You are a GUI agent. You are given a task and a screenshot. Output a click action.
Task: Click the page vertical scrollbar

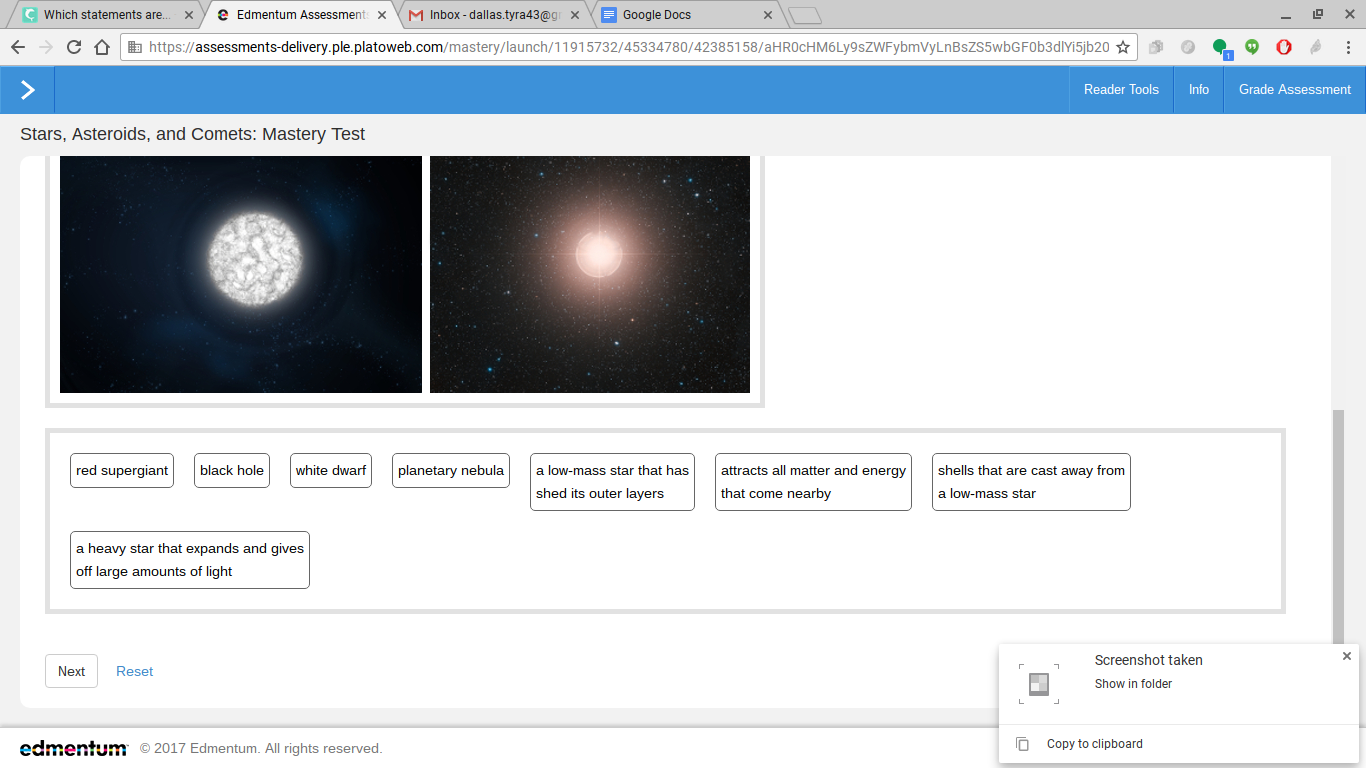pos(1338,527)
